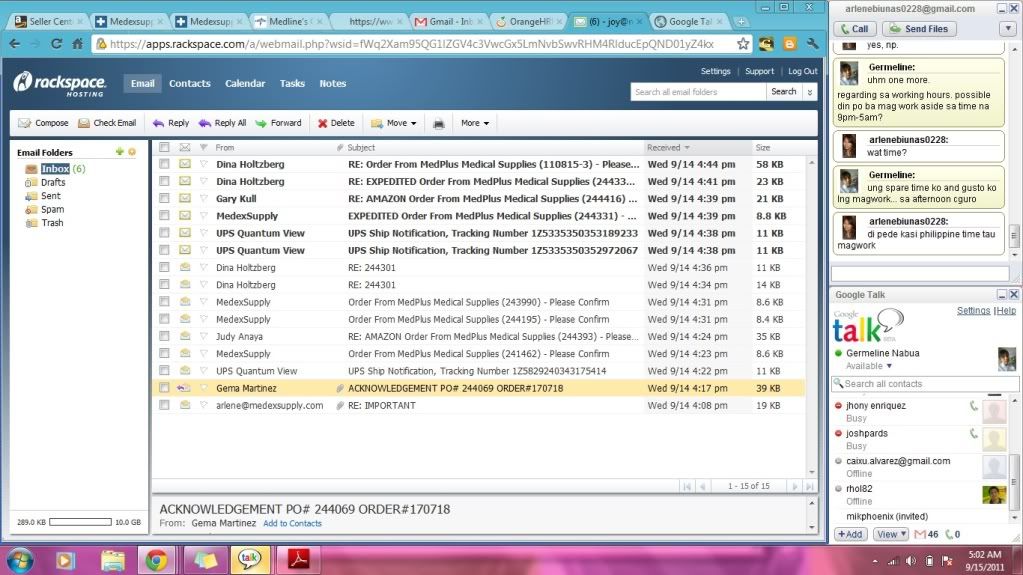The image size is (1023, 575).
Task: Check the Order (243990) email checkbox
Action: tap(164, 302)
